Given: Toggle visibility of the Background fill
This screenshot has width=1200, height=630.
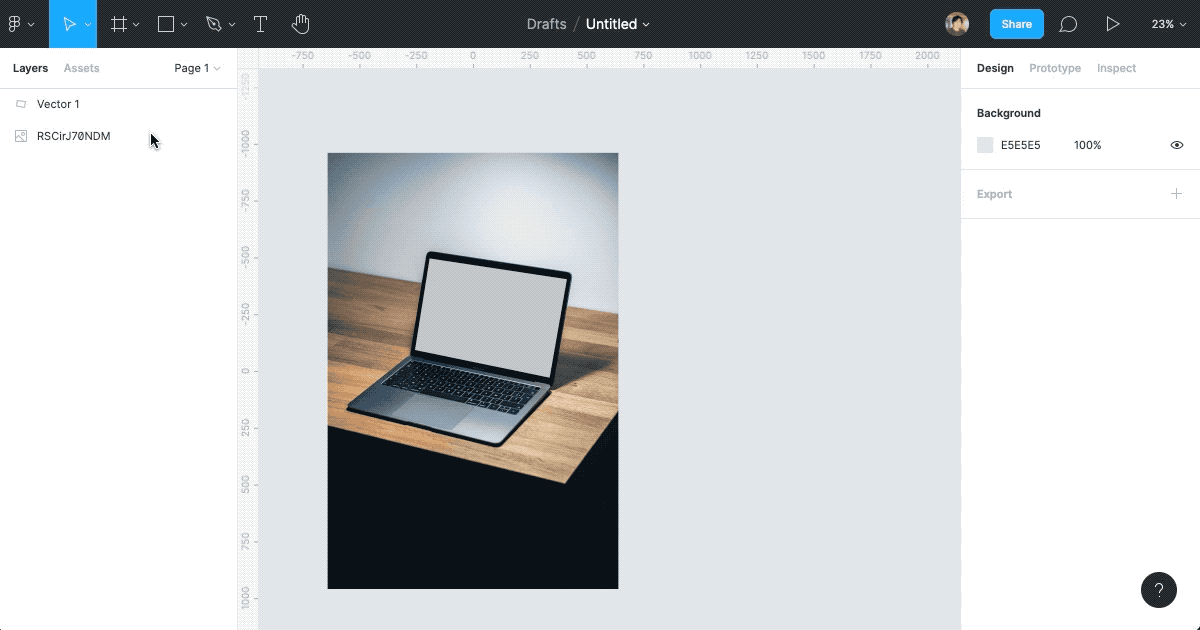Looking at the screenshot, I should coord(1177,145).
